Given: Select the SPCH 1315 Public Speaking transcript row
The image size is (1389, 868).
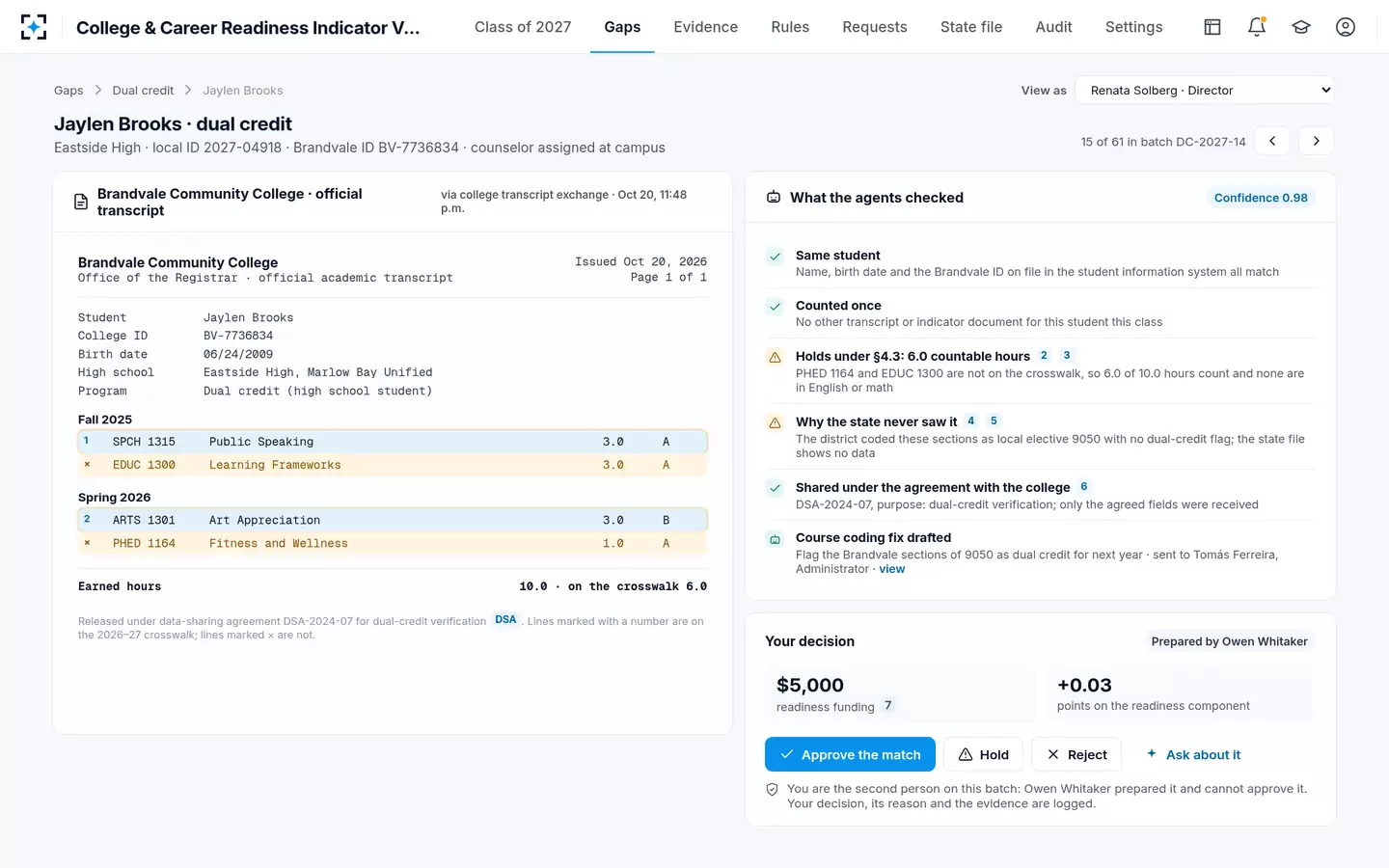Looking at the screenshot, I should [393, 442].
